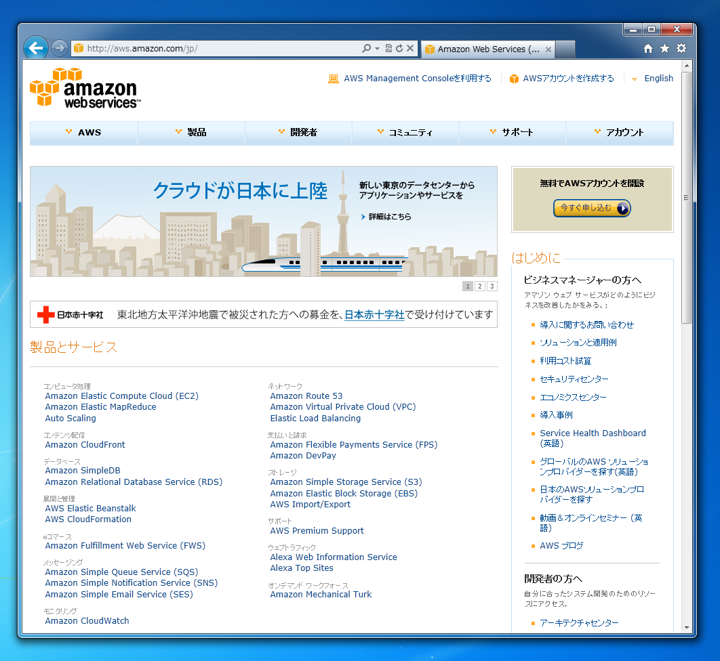Click the page scrollbar up arrow
Screen dimensions: 720x661
point(686,66)
